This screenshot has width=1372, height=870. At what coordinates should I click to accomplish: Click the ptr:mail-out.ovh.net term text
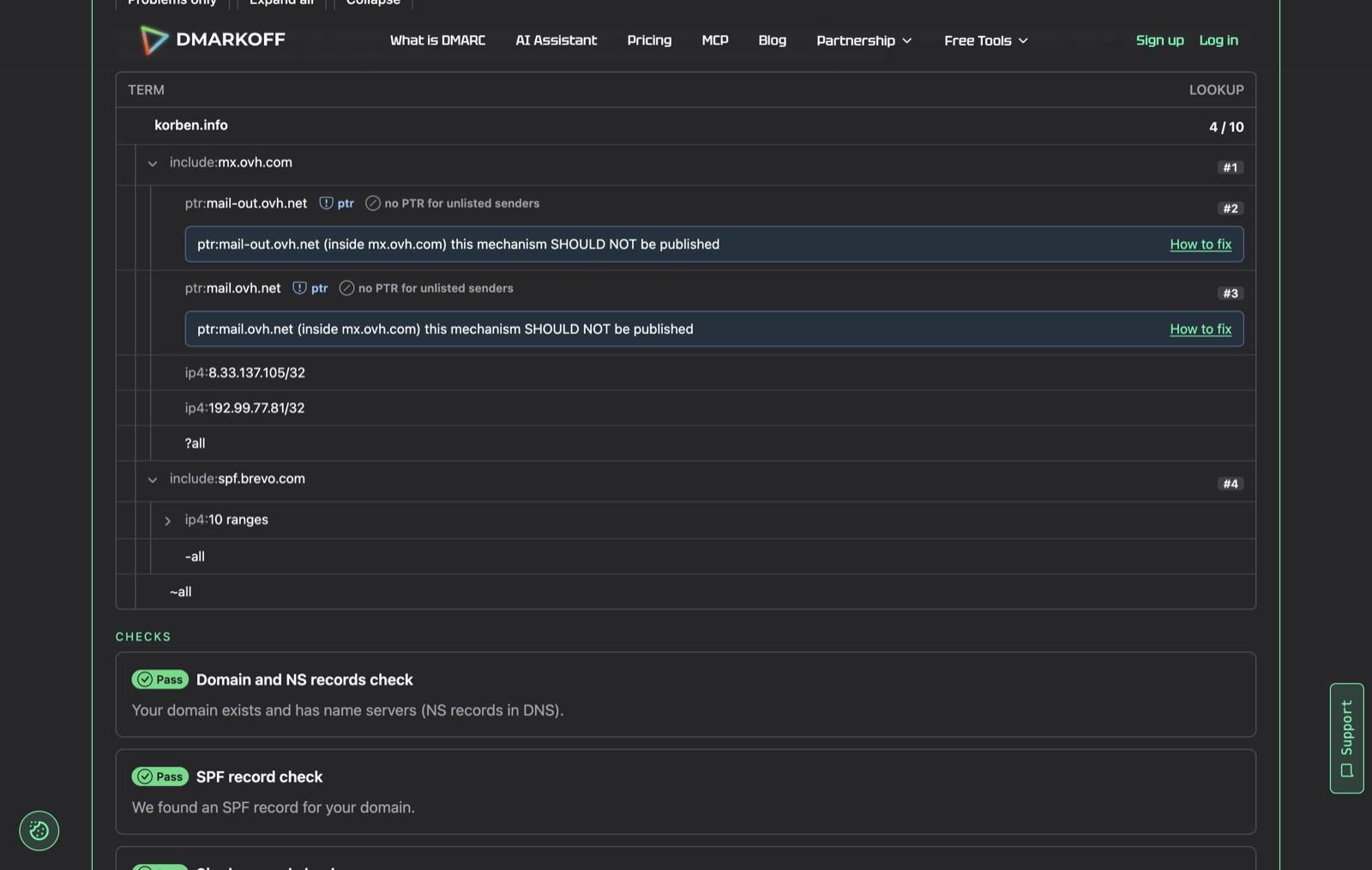click(x=246, y=203)
